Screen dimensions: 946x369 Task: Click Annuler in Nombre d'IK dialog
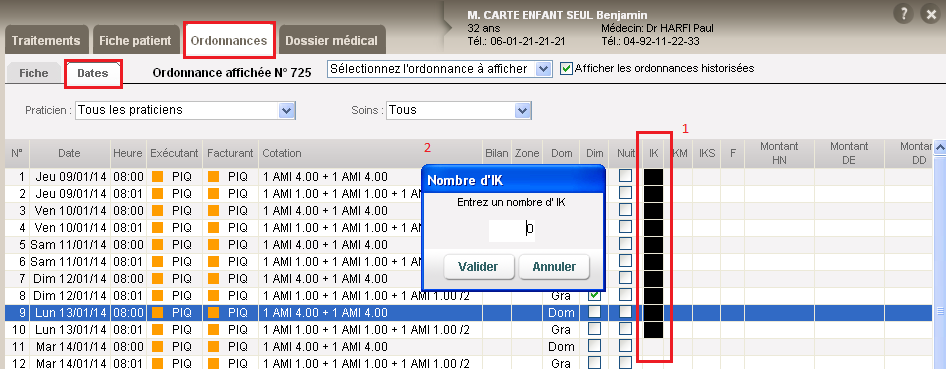pyautogui.click(x=554, y=266)
